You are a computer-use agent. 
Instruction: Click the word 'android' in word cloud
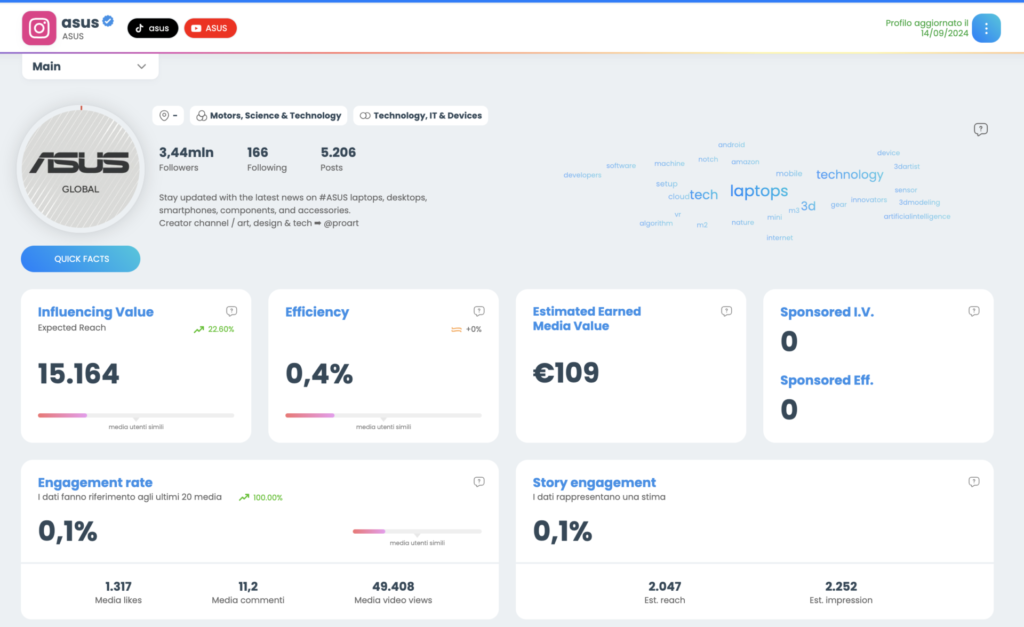tap(731, 145)
